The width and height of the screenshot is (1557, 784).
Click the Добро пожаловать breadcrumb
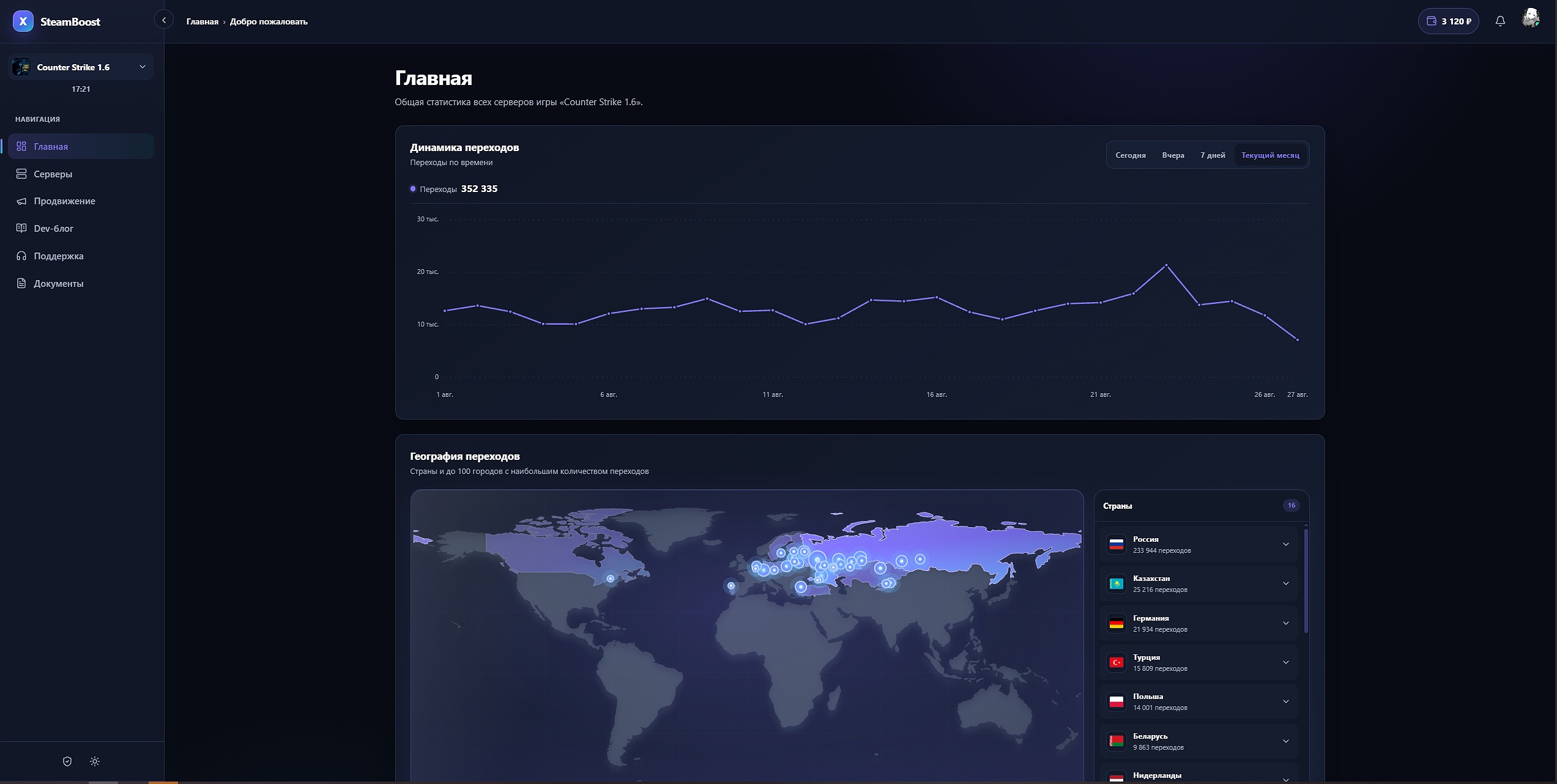click(x=269, y=21)
